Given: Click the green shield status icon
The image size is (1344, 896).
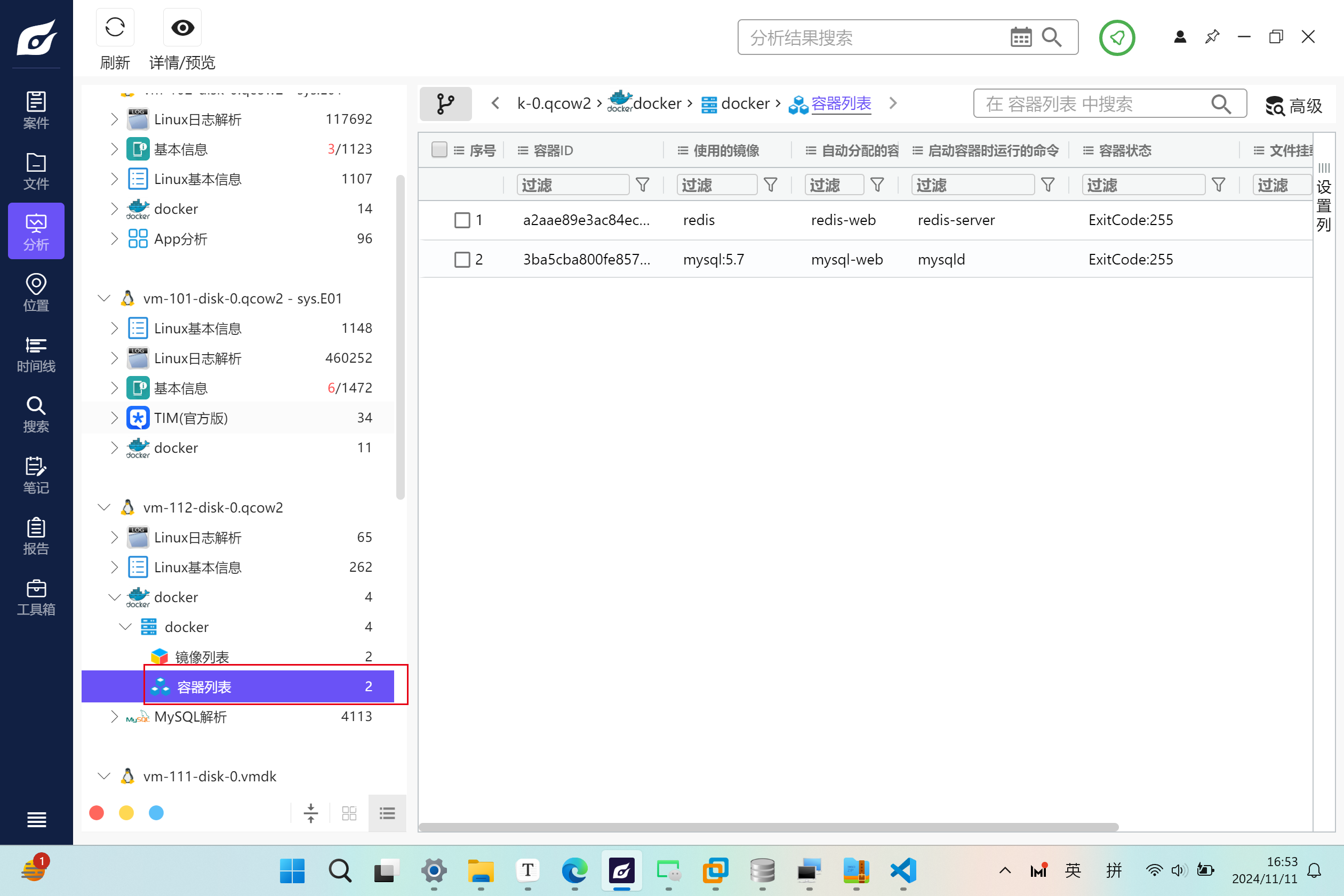Looking at the screenshot, I should [x=1117, y=38].
